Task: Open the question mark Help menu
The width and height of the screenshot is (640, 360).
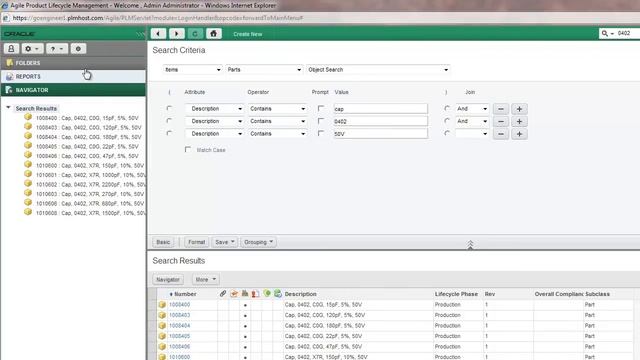Action: 56,49
